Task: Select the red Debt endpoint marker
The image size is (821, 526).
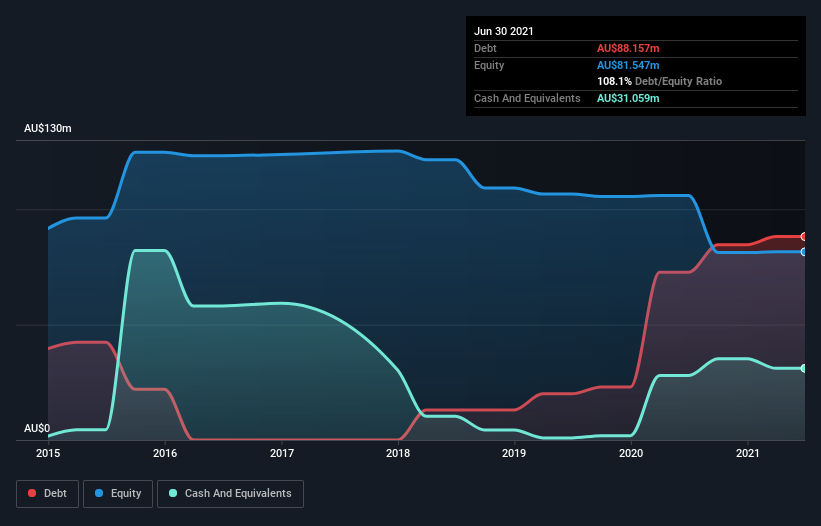Action: coord(804,237)
